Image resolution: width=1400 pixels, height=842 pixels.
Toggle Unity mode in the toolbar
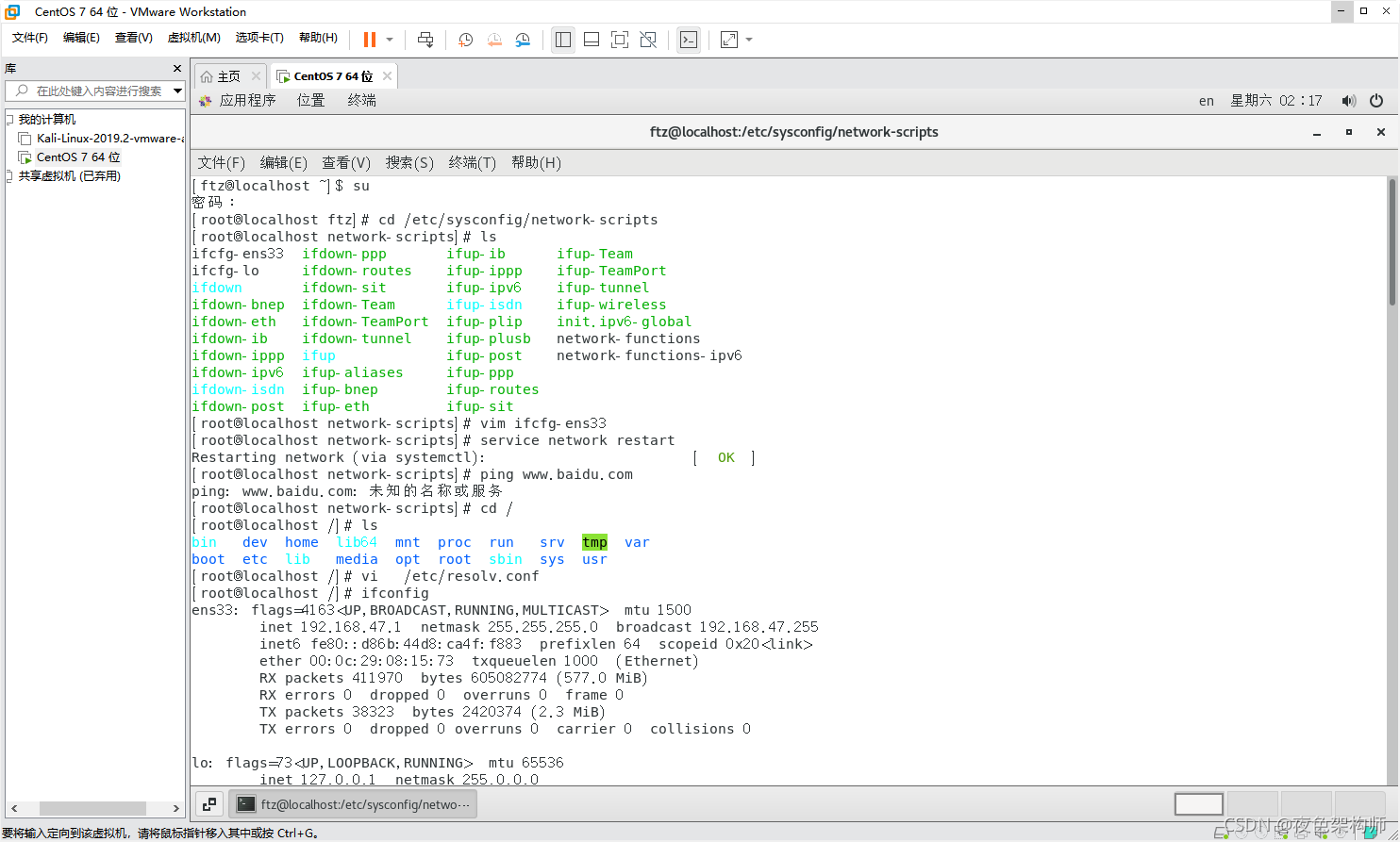(648, 40)
